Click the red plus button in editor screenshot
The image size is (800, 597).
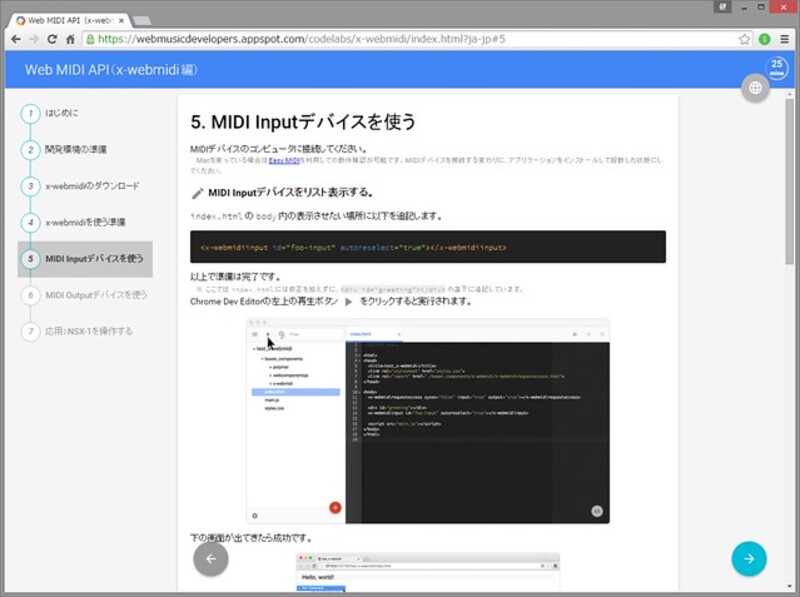pyautogui.click(x=335, y=507)
